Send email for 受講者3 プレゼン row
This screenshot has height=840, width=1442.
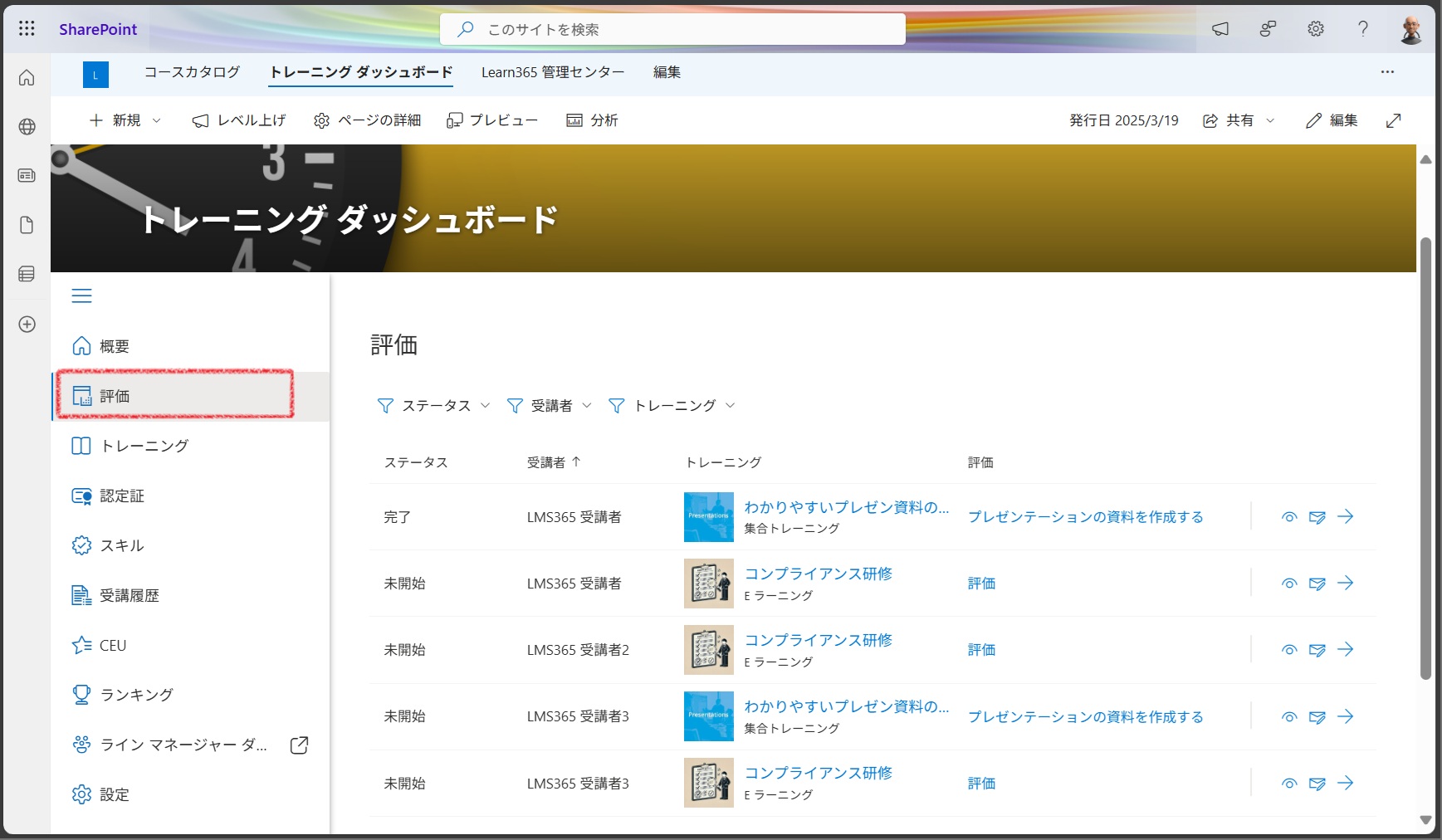1317,717
